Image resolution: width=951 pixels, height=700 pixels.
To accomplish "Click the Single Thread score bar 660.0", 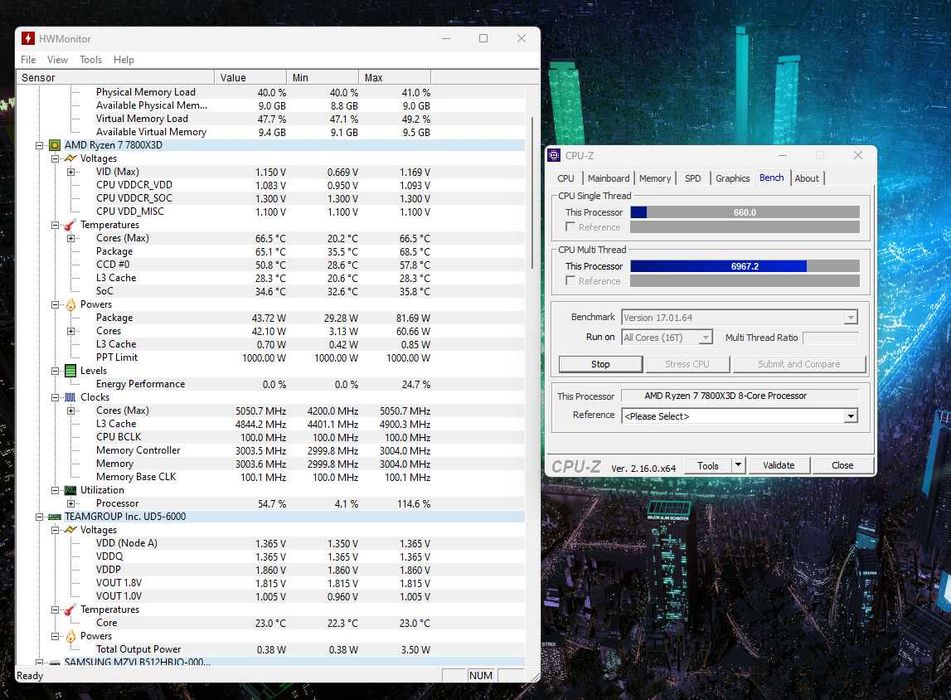I will 745,212.
